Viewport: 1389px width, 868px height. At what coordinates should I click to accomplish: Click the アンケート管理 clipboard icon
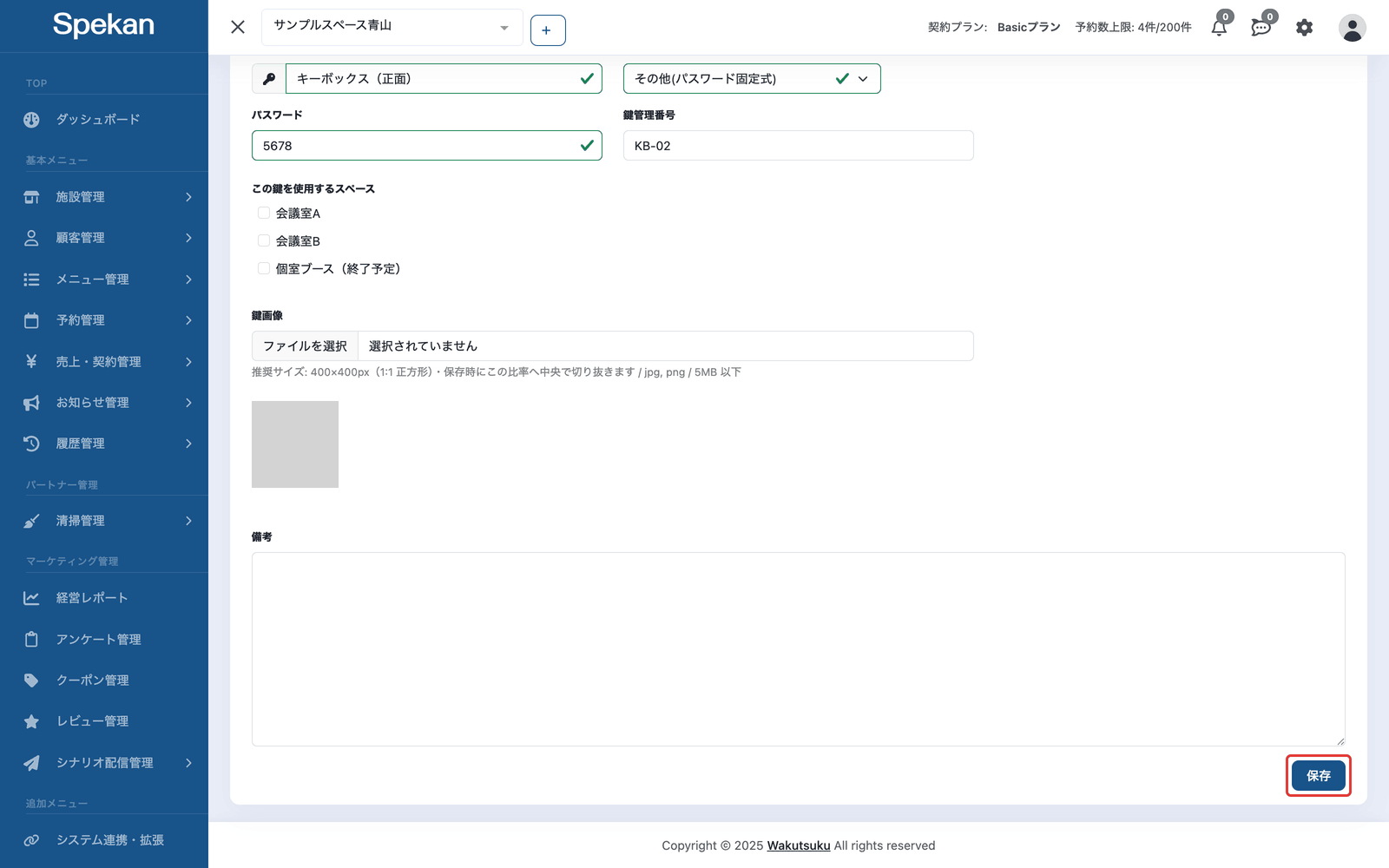click(x=31, y=640)
